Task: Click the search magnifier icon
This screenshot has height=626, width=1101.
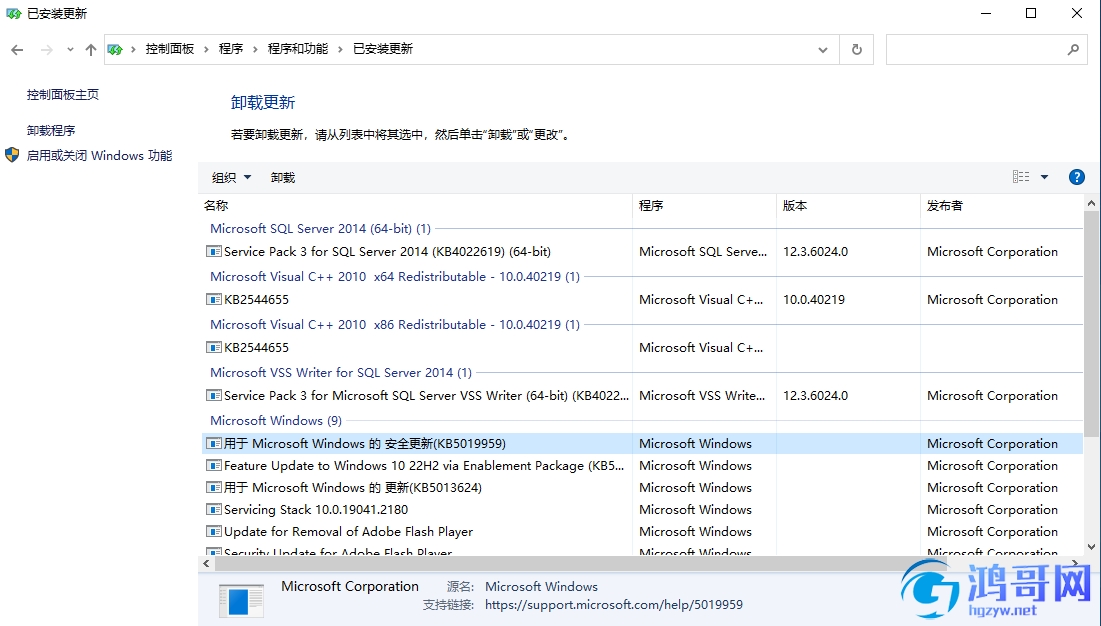Action: click(x=1073, y=49)
